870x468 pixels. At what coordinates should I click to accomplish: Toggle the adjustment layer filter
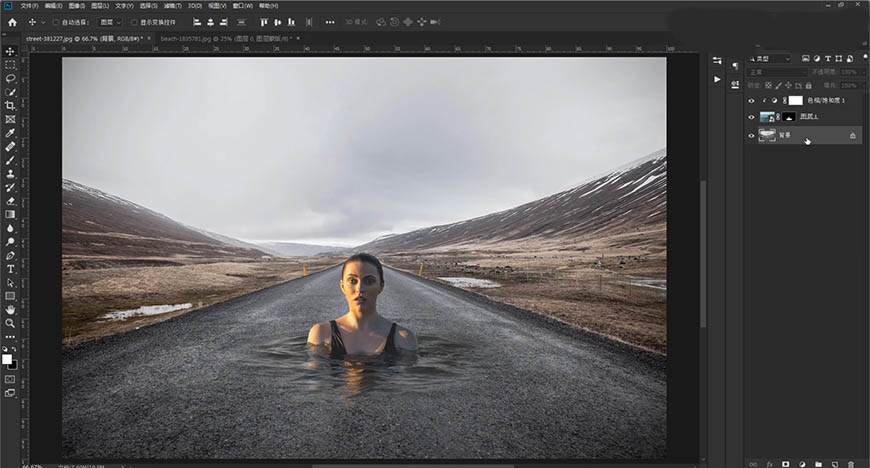(817, 58)
